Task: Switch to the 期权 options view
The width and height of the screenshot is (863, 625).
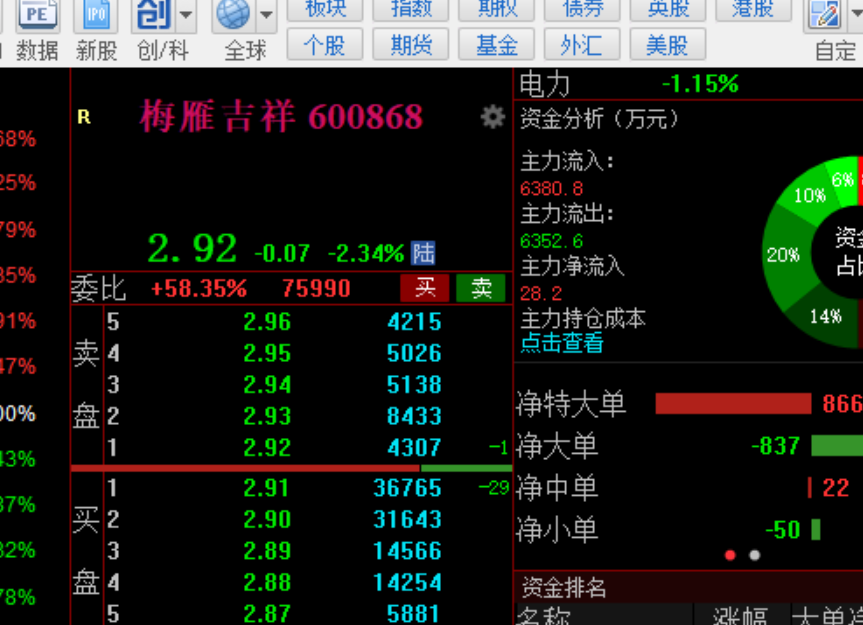Action: coord(497,10)
